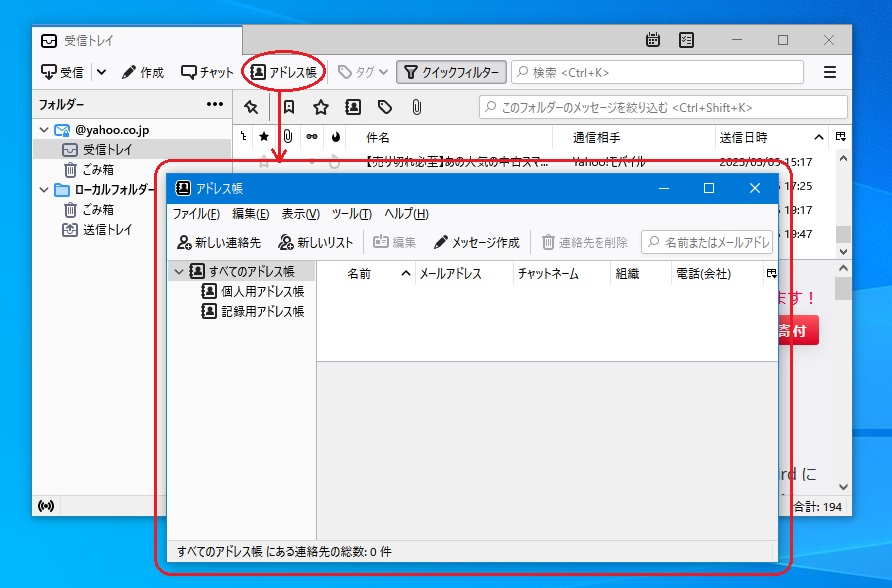Toggle the starred messages quick filter

(320, 107)
